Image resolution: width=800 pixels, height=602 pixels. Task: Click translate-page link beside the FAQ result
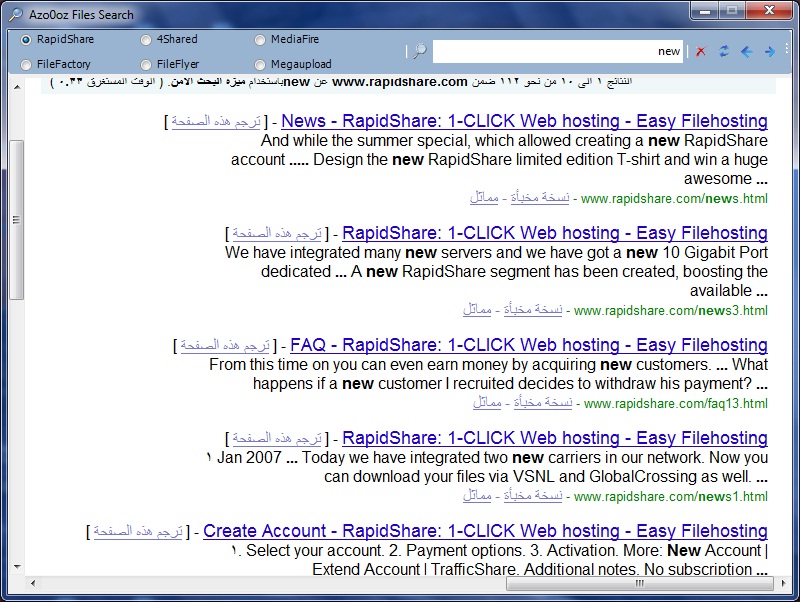click(x=225, y=345)
